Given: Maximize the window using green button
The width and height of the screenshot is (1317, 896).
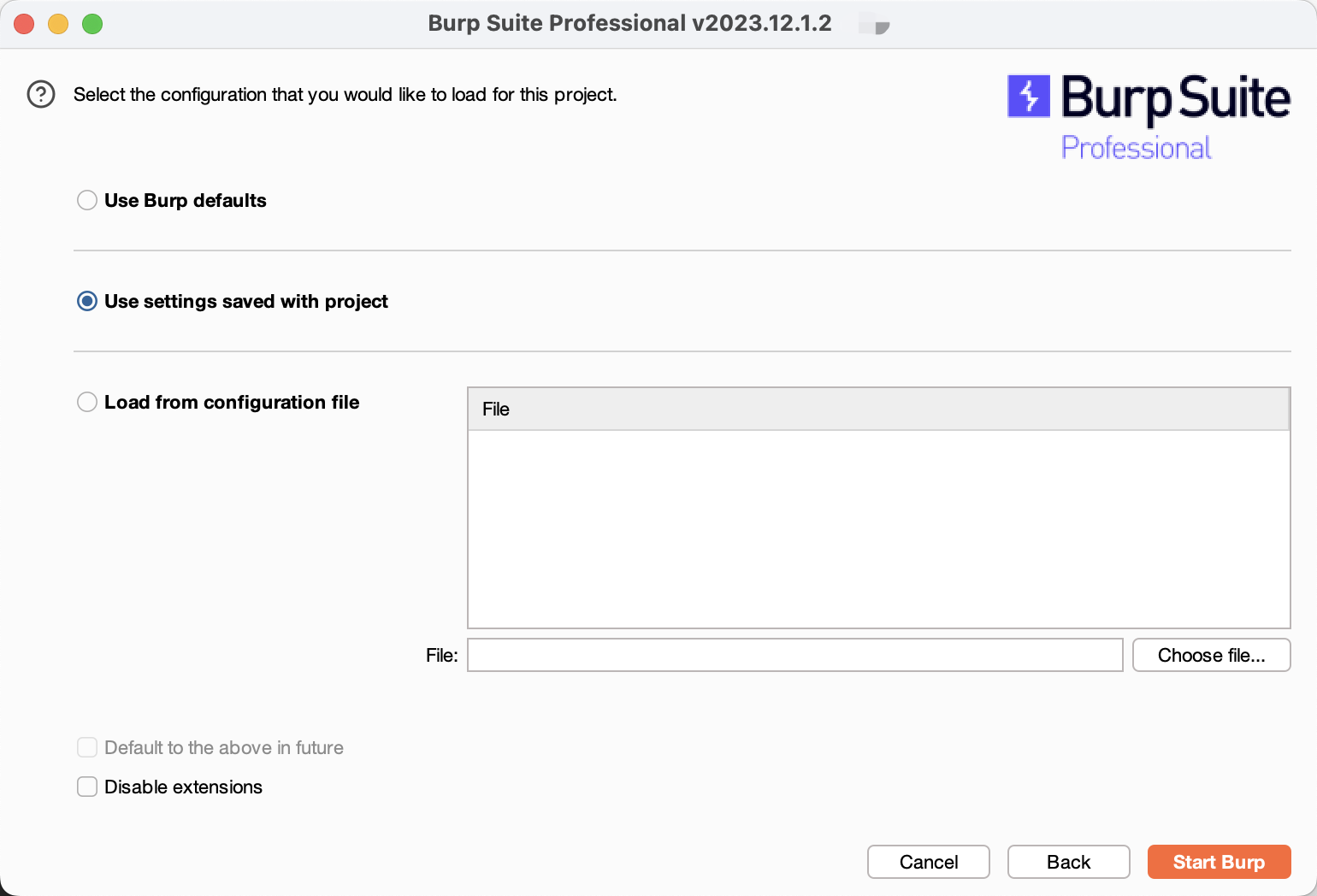Looking at the screenshot, I should click(92, 24).
